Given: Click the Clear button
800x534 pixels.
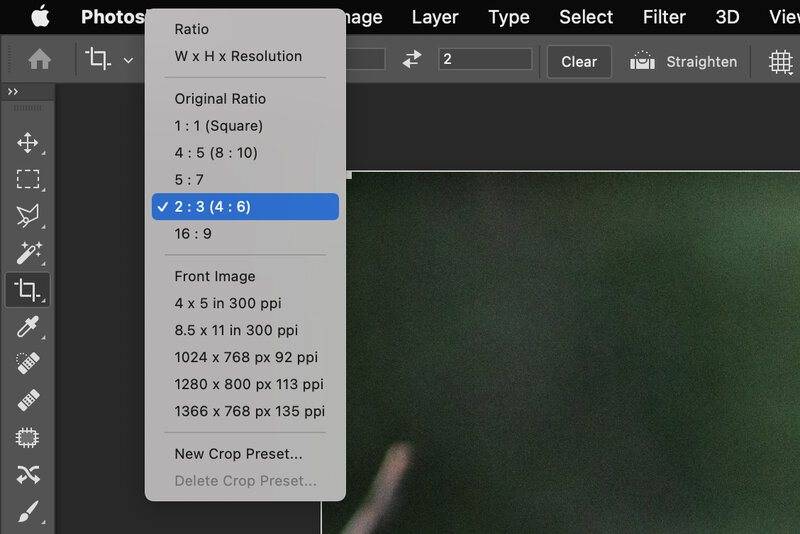Looking at the screenshot, I should coord(579,62).
